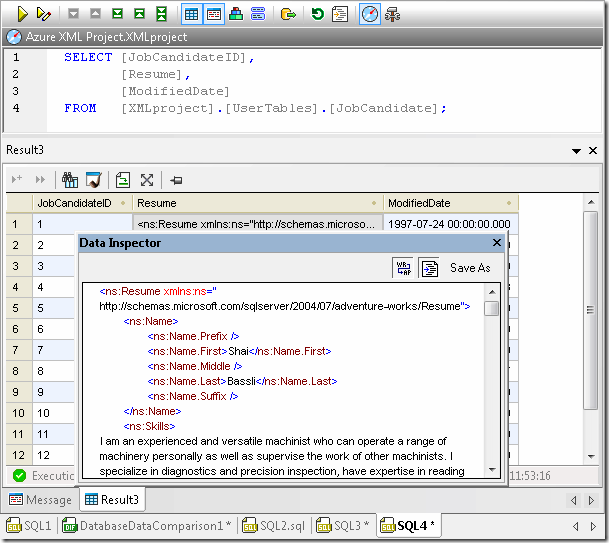This screenshot has width=609, height=543.
Task: Close the Data Inspector window
Action: (497, 243)
